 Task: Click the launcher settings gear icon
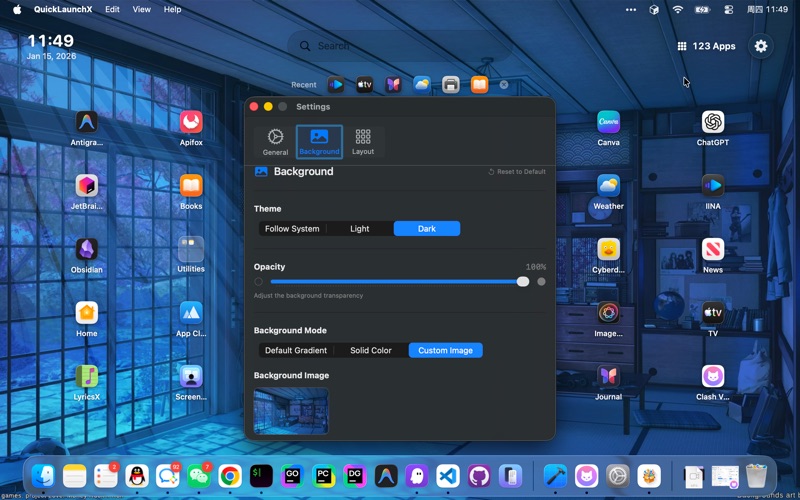(761, 46)
